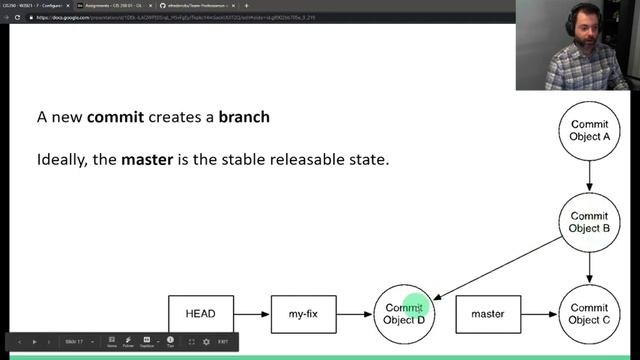
Task: Click the Commit Object C circle
Action: [x=589, y=314]
